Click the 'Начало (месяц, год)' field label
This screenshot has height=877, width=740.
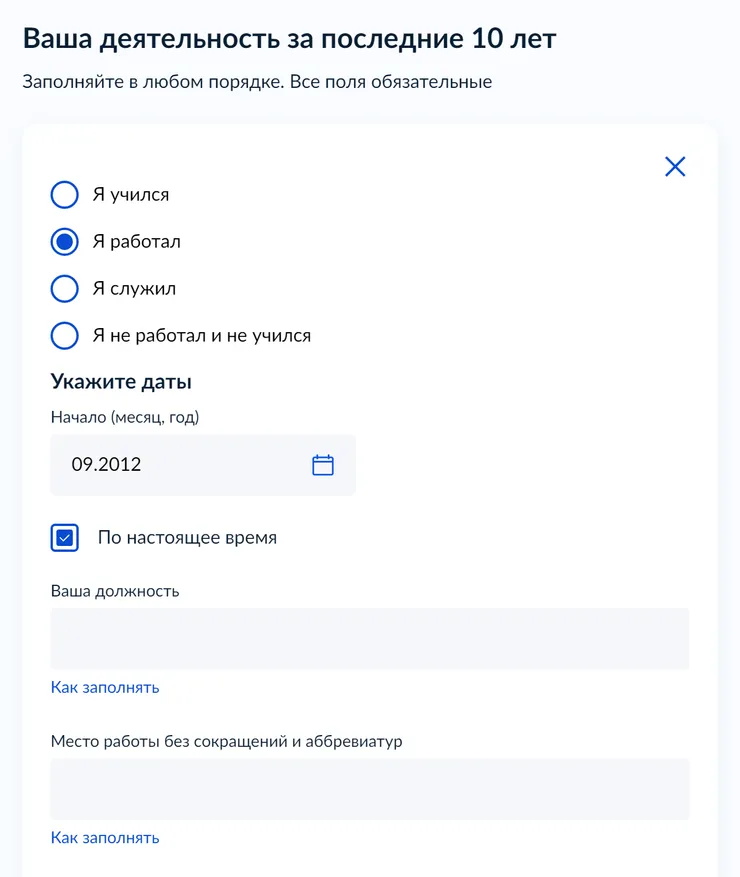[x=125, y=417]
